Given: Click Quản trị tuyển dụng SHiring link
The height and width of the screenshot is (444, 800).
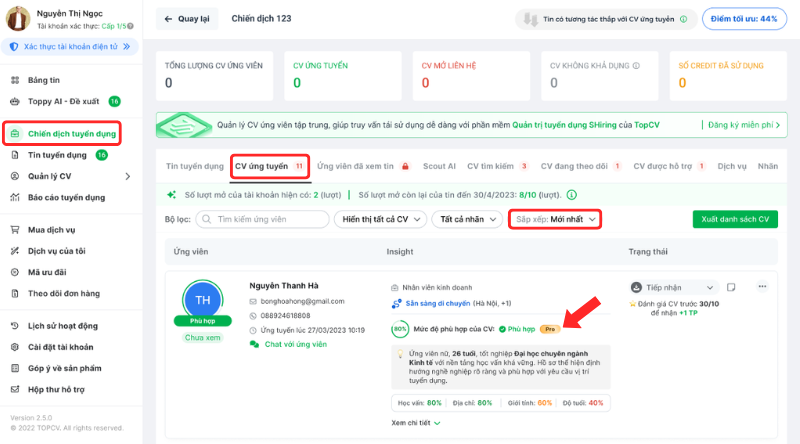Looking at the screenshot, I should tap(564, 125).
